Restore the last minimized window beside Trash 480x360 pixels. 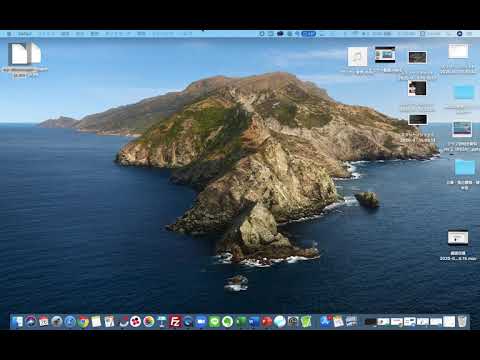point(449,322)
